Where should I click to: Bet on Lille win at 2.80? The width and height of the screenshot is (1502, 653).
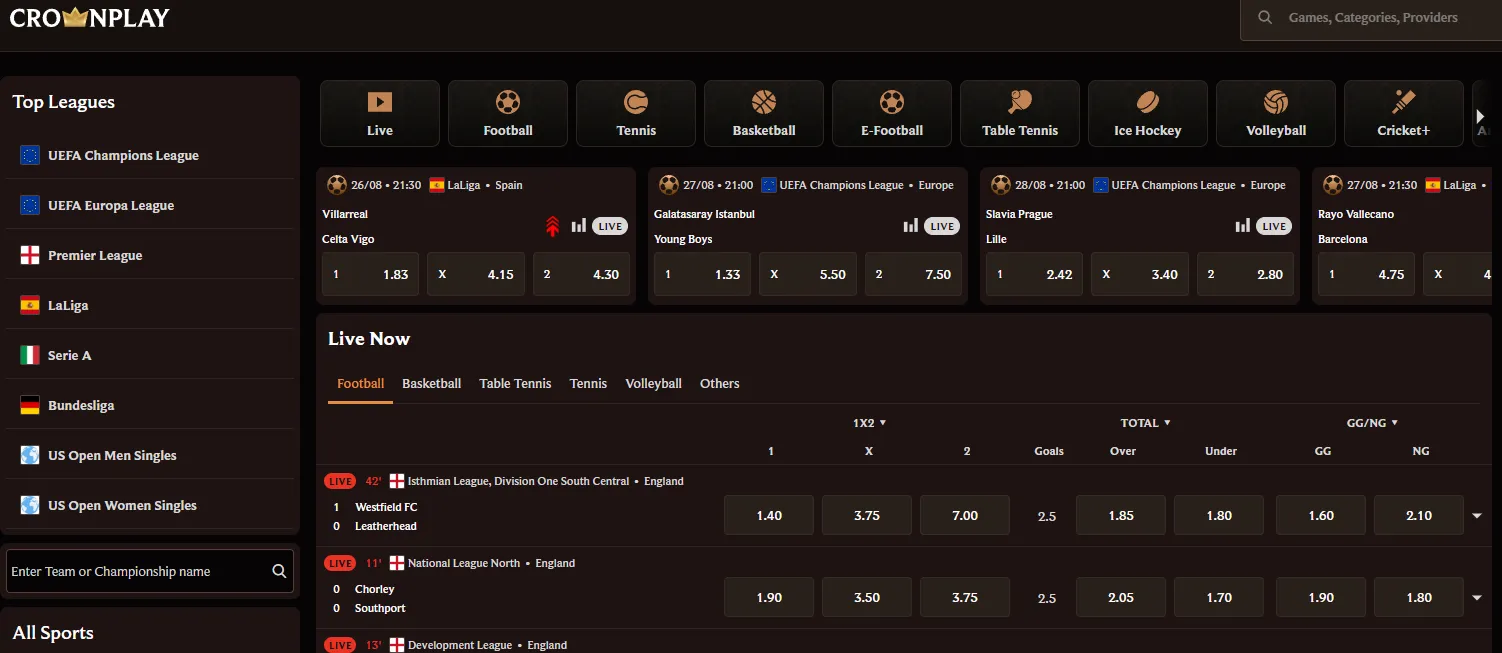1245,274
